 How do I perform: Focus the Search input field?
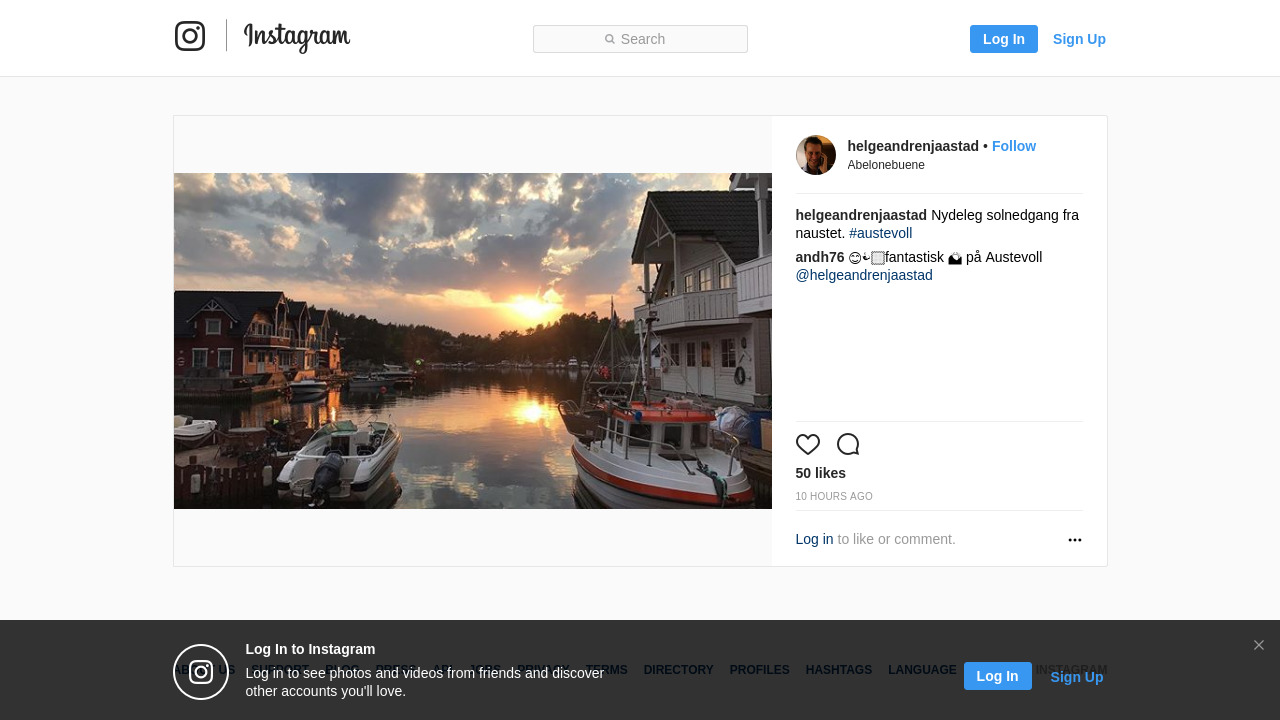pos(640,39)
